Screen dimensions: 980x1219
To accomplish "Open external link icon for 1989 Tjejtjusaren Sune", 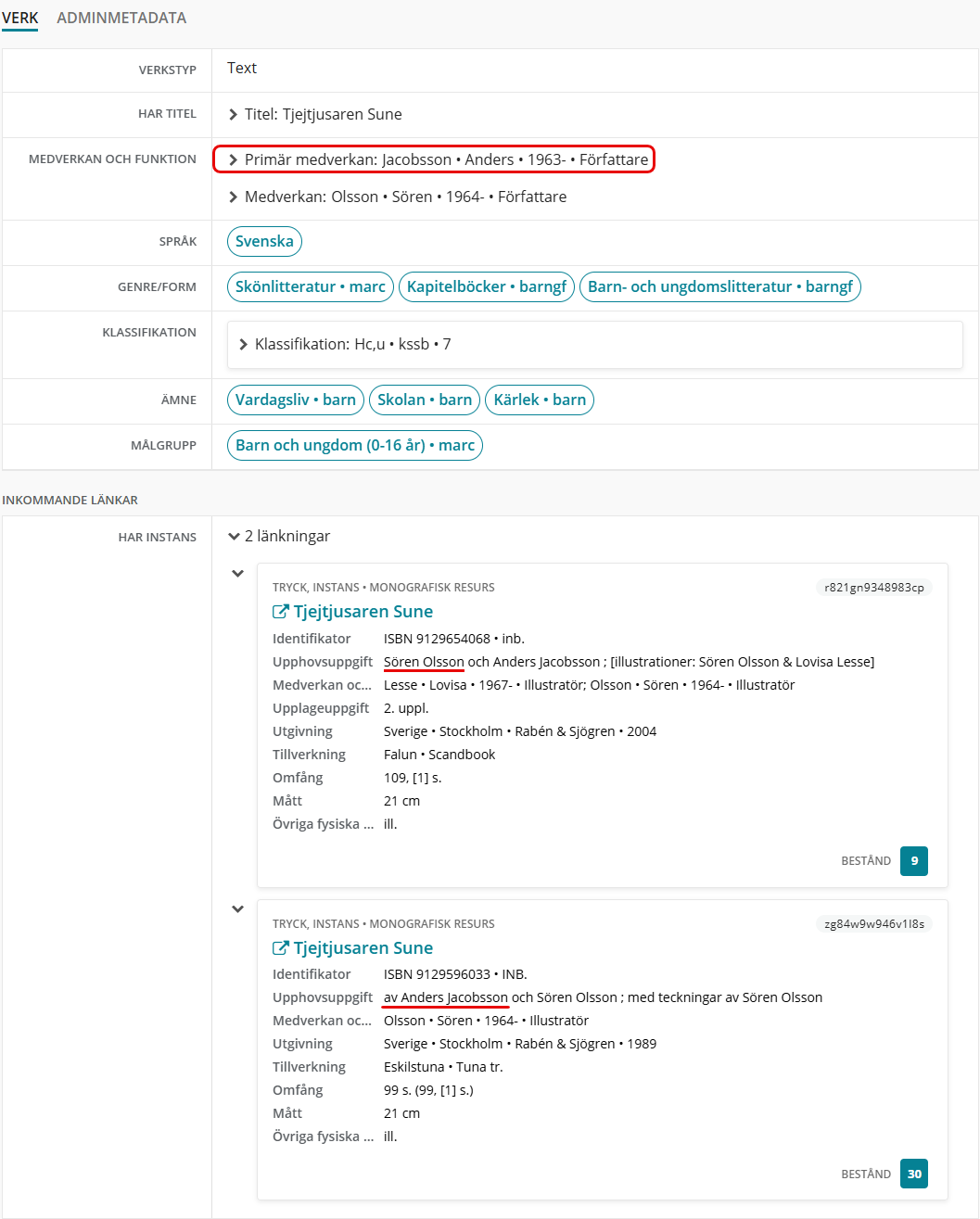I will [x=280, y=948].
